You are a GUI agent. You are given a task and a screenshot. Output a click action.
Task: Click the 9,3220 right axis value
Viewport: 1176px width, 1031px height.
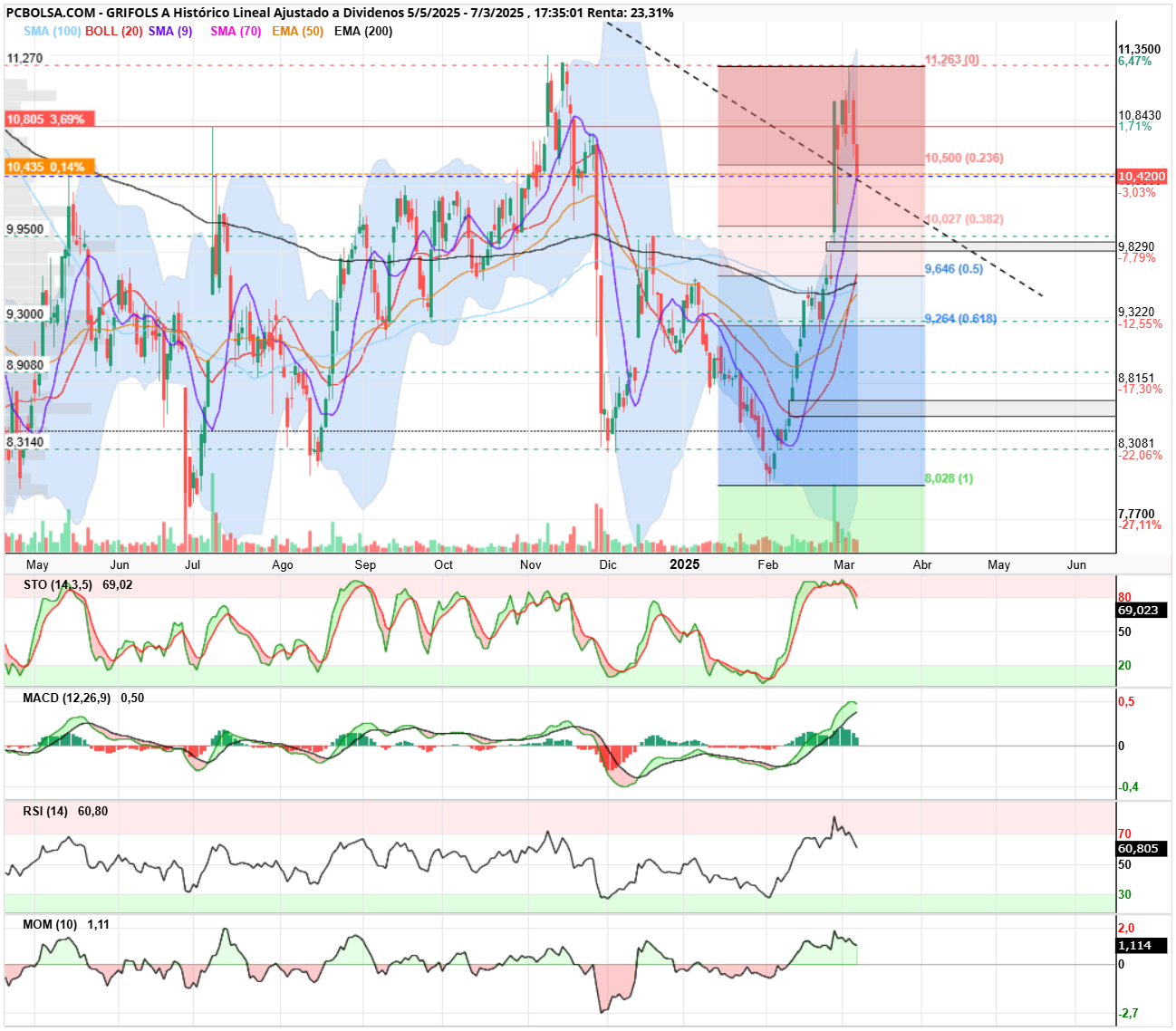pos(1136,312)
